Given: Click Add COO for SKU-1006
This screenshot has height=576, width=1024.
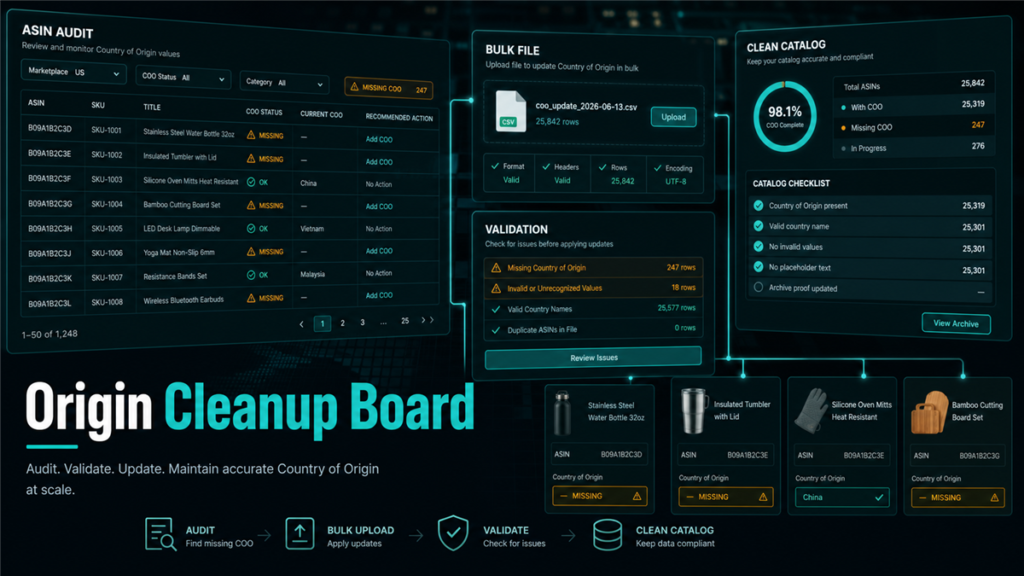Looking at the screenshot, I should click(x=379, y=251).
